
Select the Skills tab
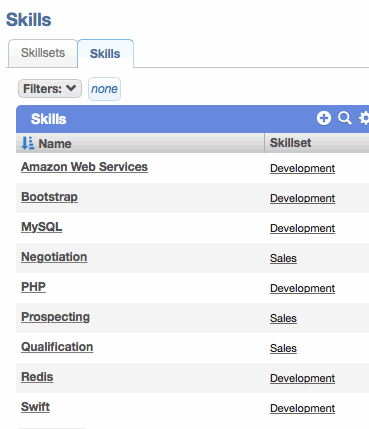tap(105, 54)
